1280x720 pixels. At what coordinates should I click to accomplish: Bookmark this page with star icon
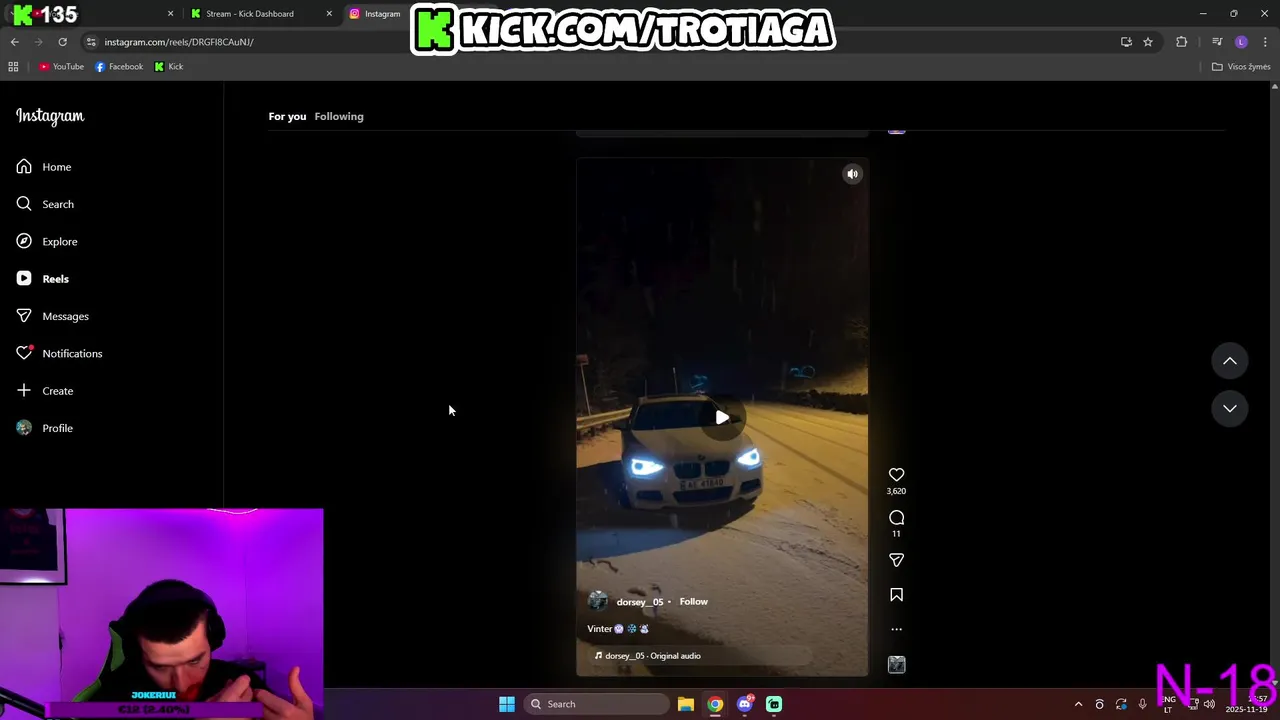(x=1148, y=42)
